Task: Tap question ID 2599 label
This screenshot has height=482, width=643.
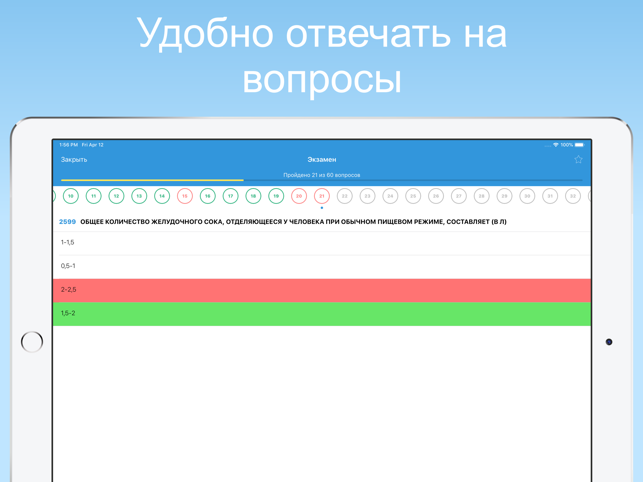Action: [67, 222]
